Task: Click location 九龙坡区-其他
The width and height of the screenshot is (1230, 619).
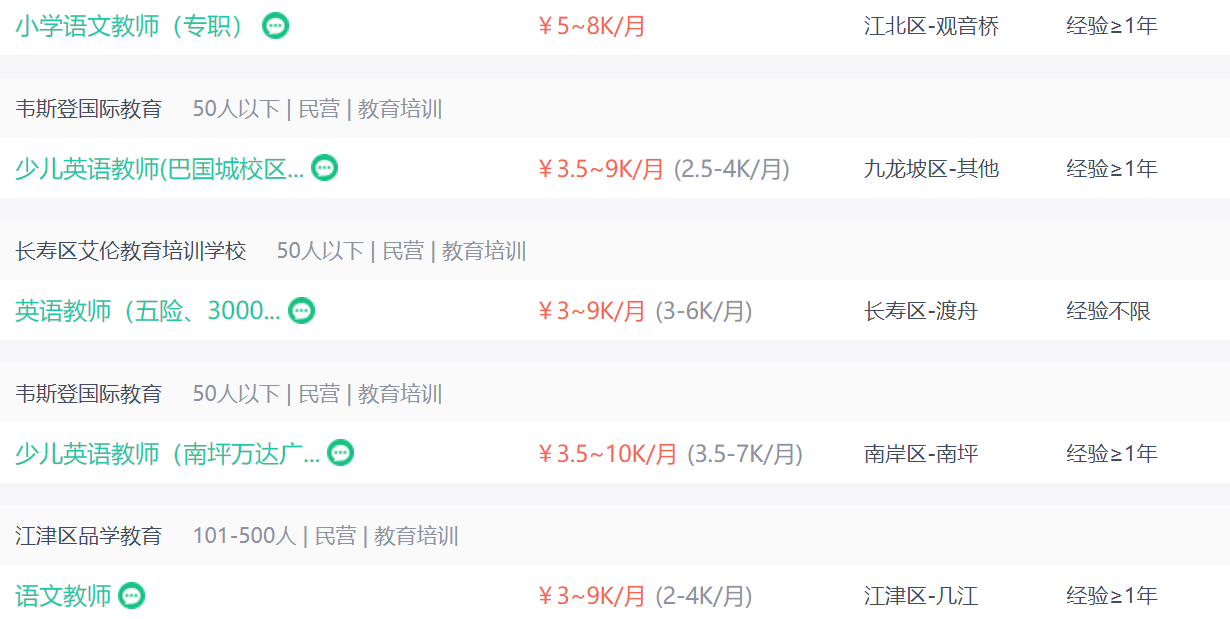Action: point(932,169)
